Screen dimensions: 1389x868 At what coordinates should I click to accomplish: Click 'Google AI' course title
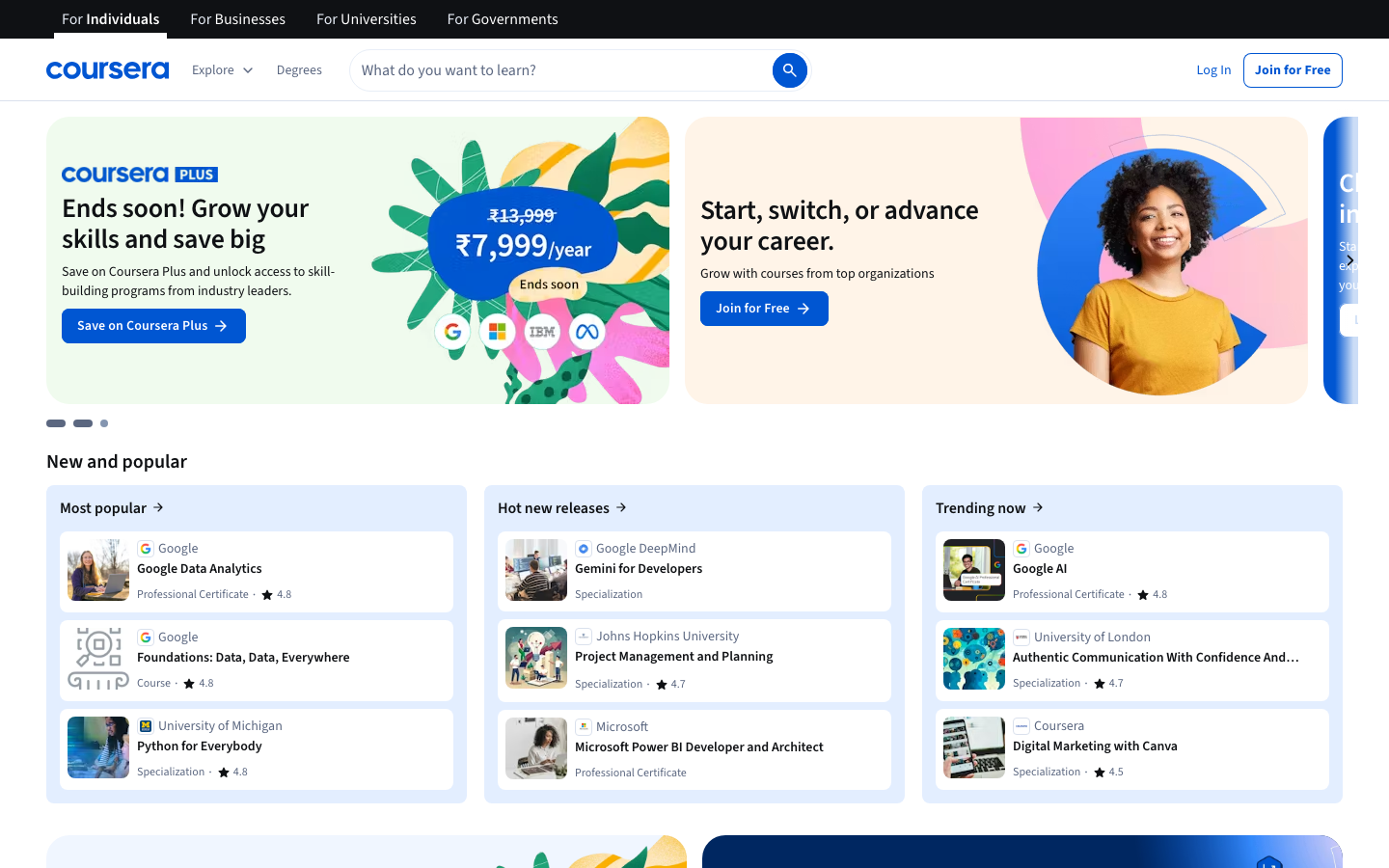[1040, 569]
